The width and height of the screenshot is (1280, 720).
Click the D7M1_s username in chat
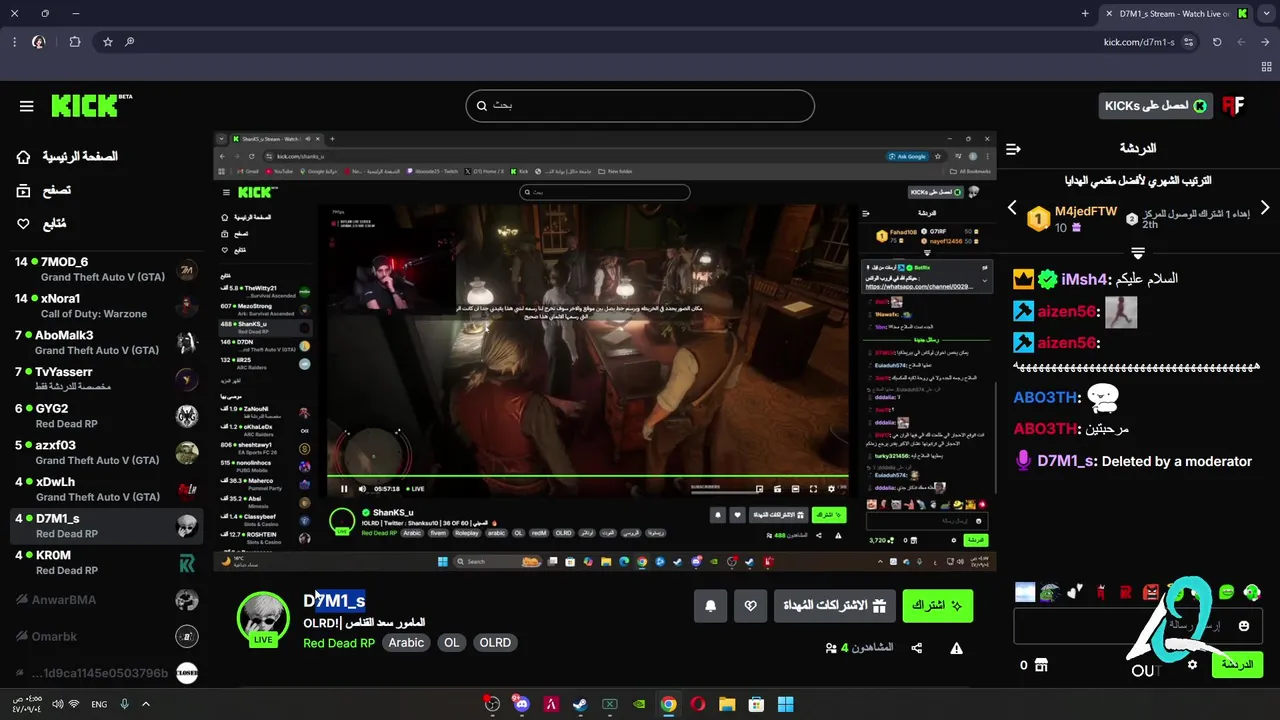click(x=1067, y=461)
